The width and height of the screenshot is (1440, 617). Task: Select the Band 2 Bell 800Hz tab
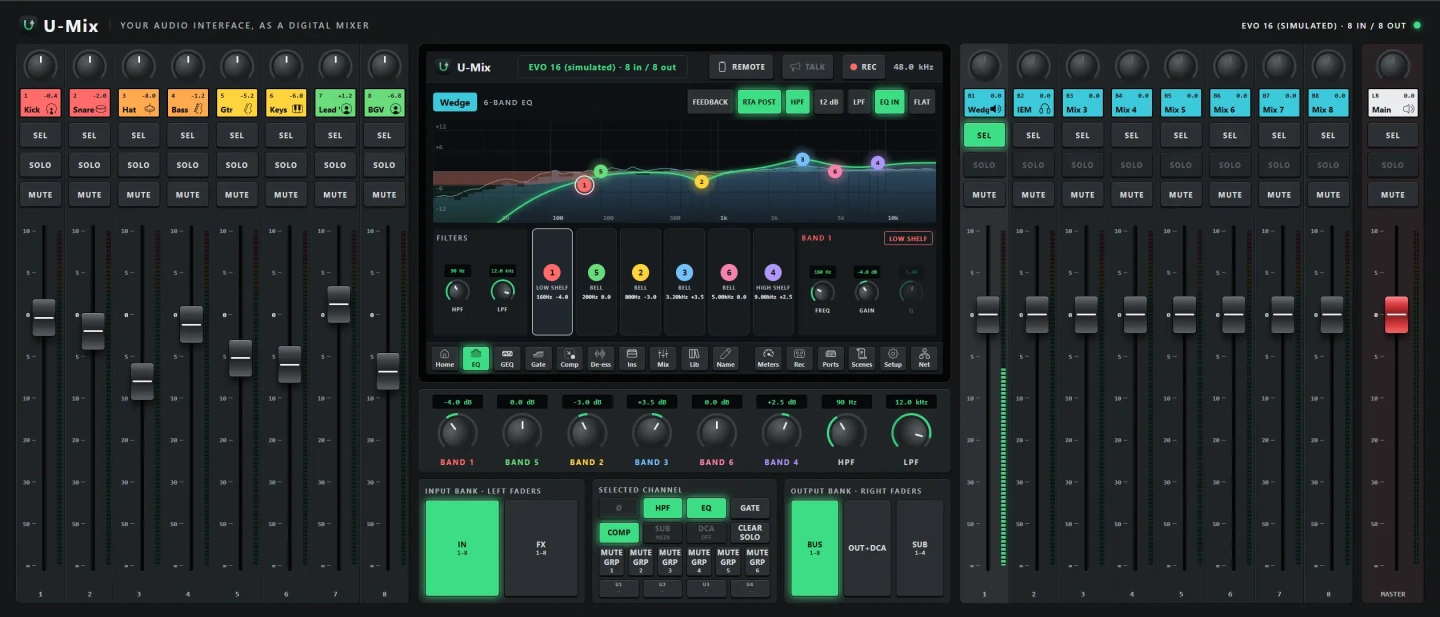[x=640, y=282]
